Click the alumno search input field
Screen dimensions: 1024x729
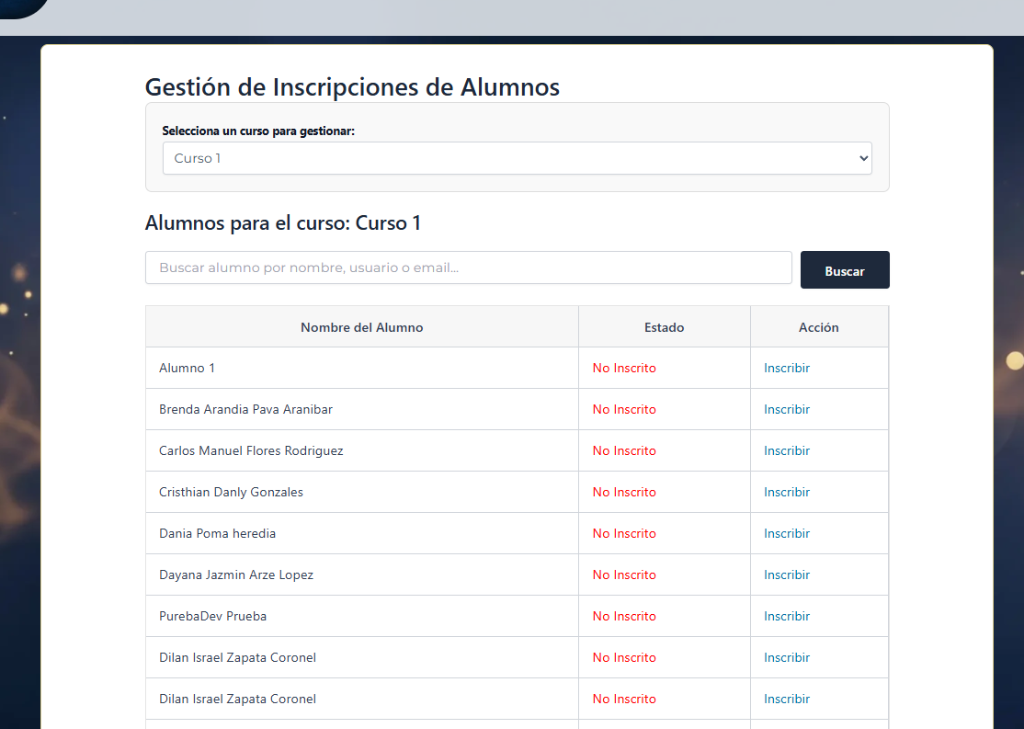click(x=468, y=267)
